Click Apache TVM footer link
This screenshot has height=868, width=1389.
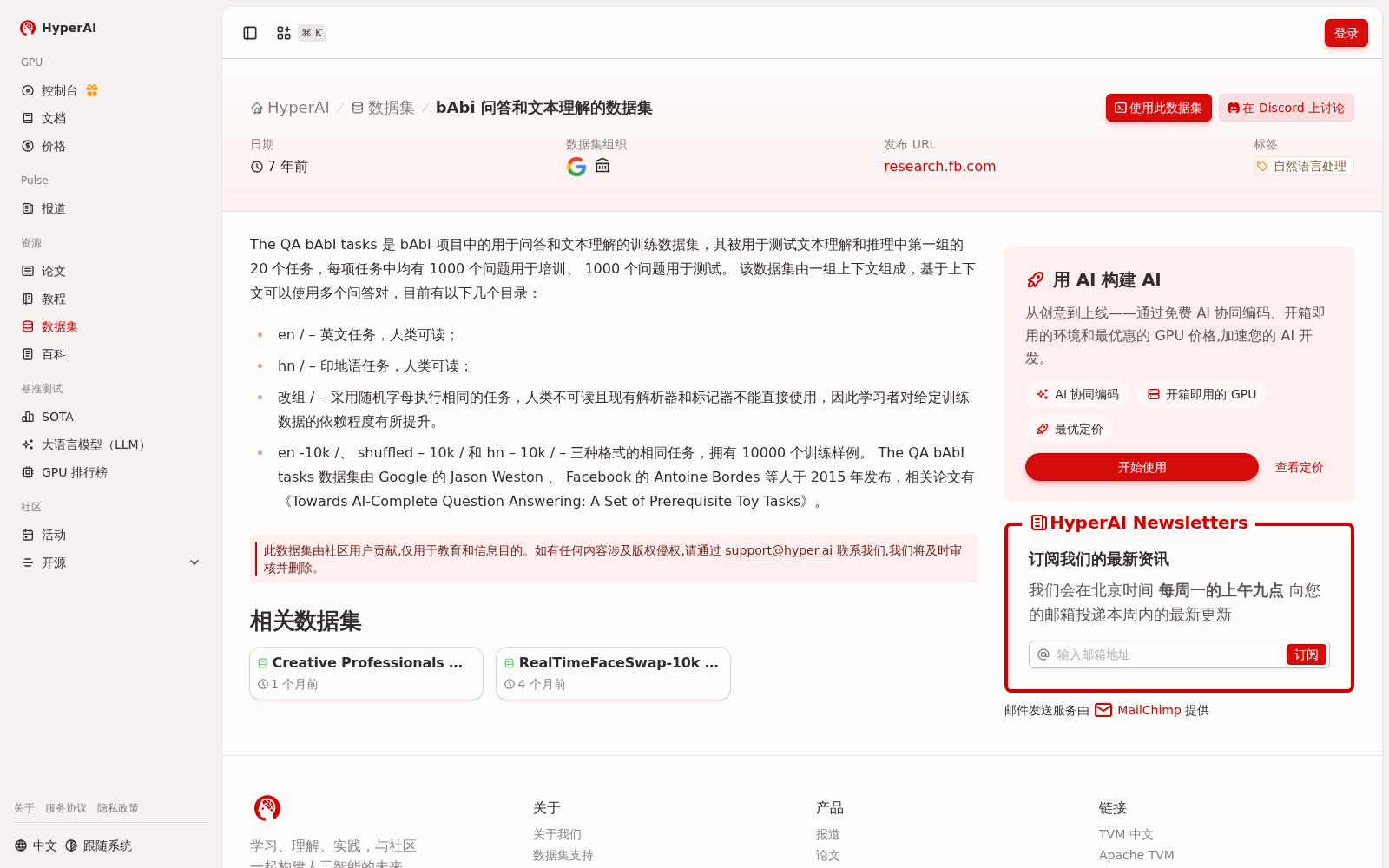[x=1136, y=855]
